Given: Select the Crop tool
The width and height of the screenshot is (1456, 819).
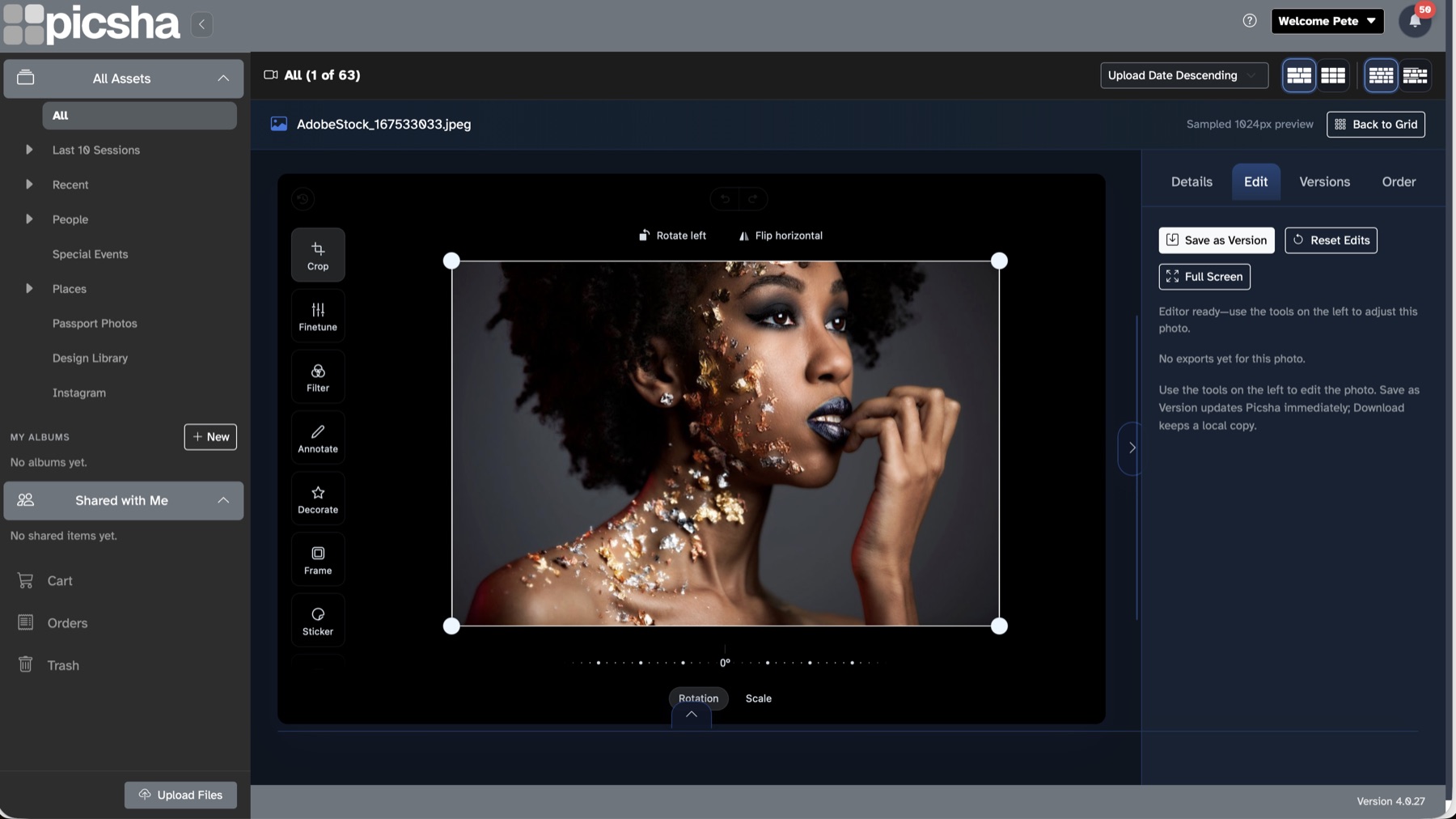Looking at the screenshot, I should click(318, 255).
